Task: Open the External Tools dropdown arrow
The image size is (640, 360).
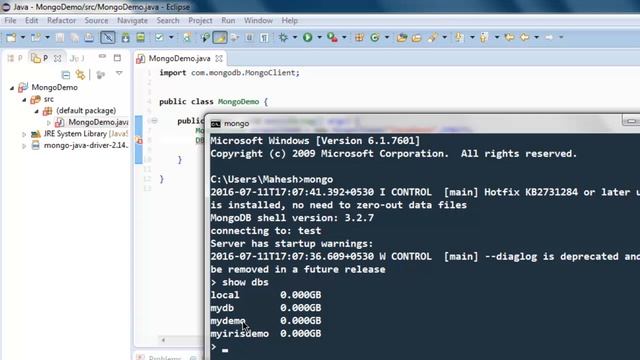Action: tap(344, 38)
